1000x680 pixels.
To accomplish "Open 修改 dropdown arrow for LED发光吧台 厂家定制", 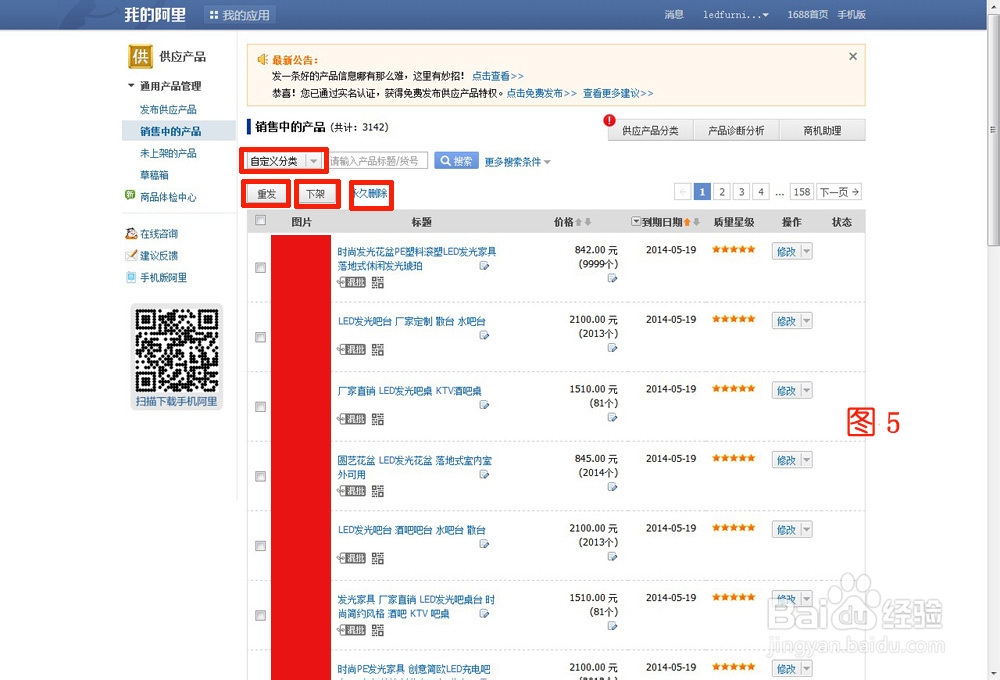I will click(806, 321).
